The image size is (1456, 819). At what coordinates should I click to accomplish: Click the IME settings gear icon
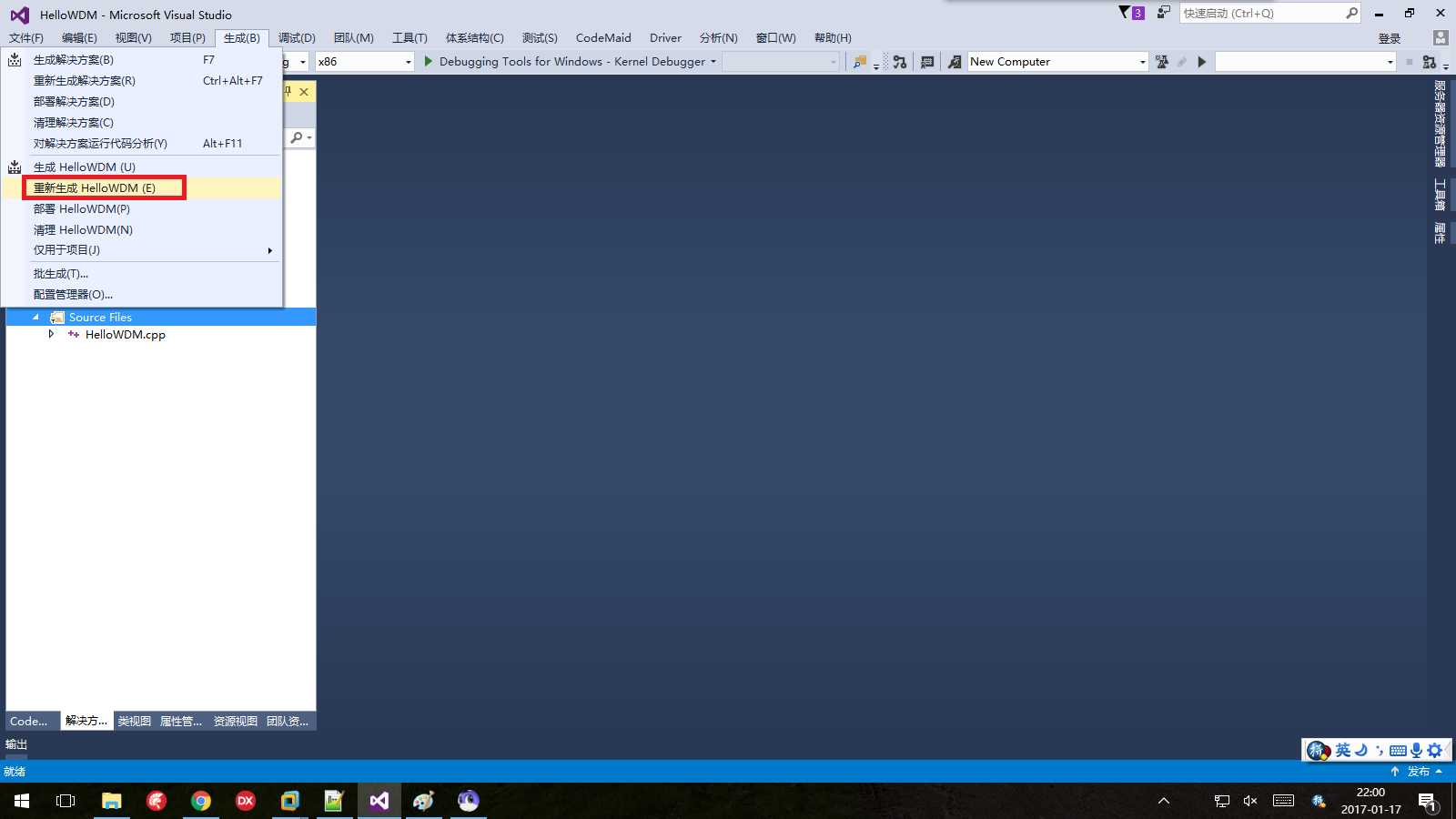(x=1435, y=751)
